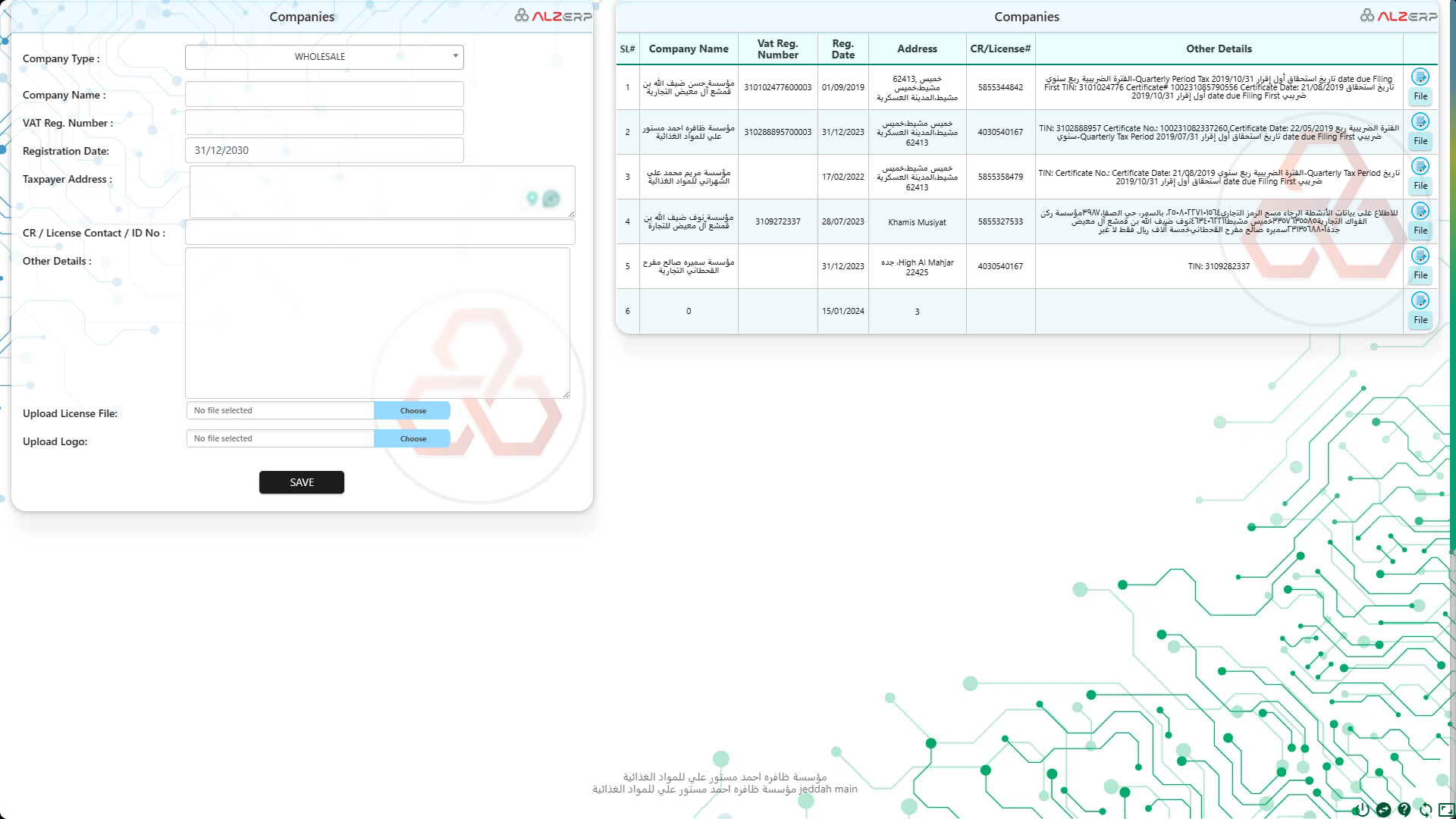The image size is (1456, 819).
Task: Click the registration date 17/02/2022
Action: (x=843, y=177)
